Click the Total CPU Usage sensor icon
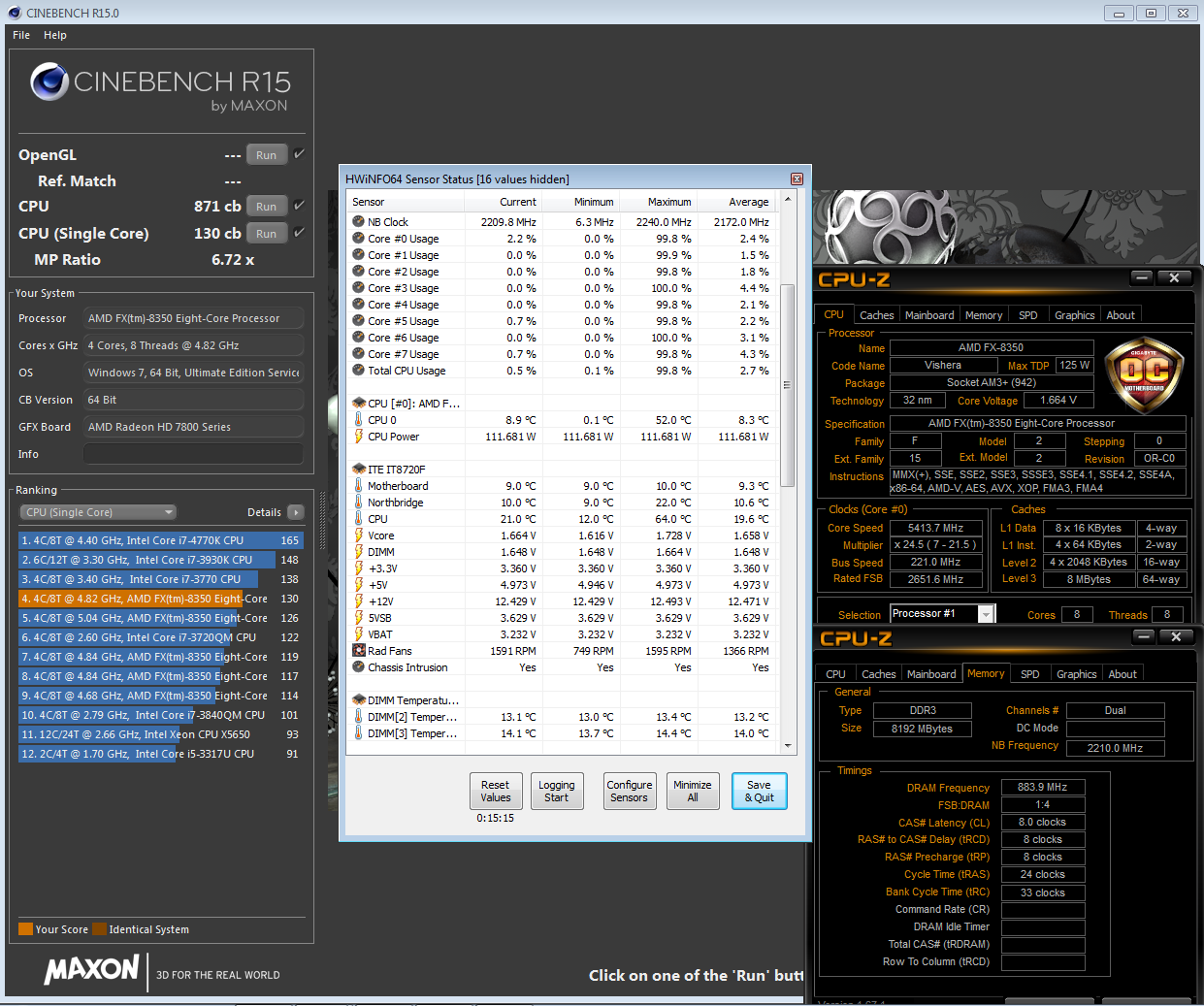This screenshot has height=1006, width=1204. (x=358, y=371)
